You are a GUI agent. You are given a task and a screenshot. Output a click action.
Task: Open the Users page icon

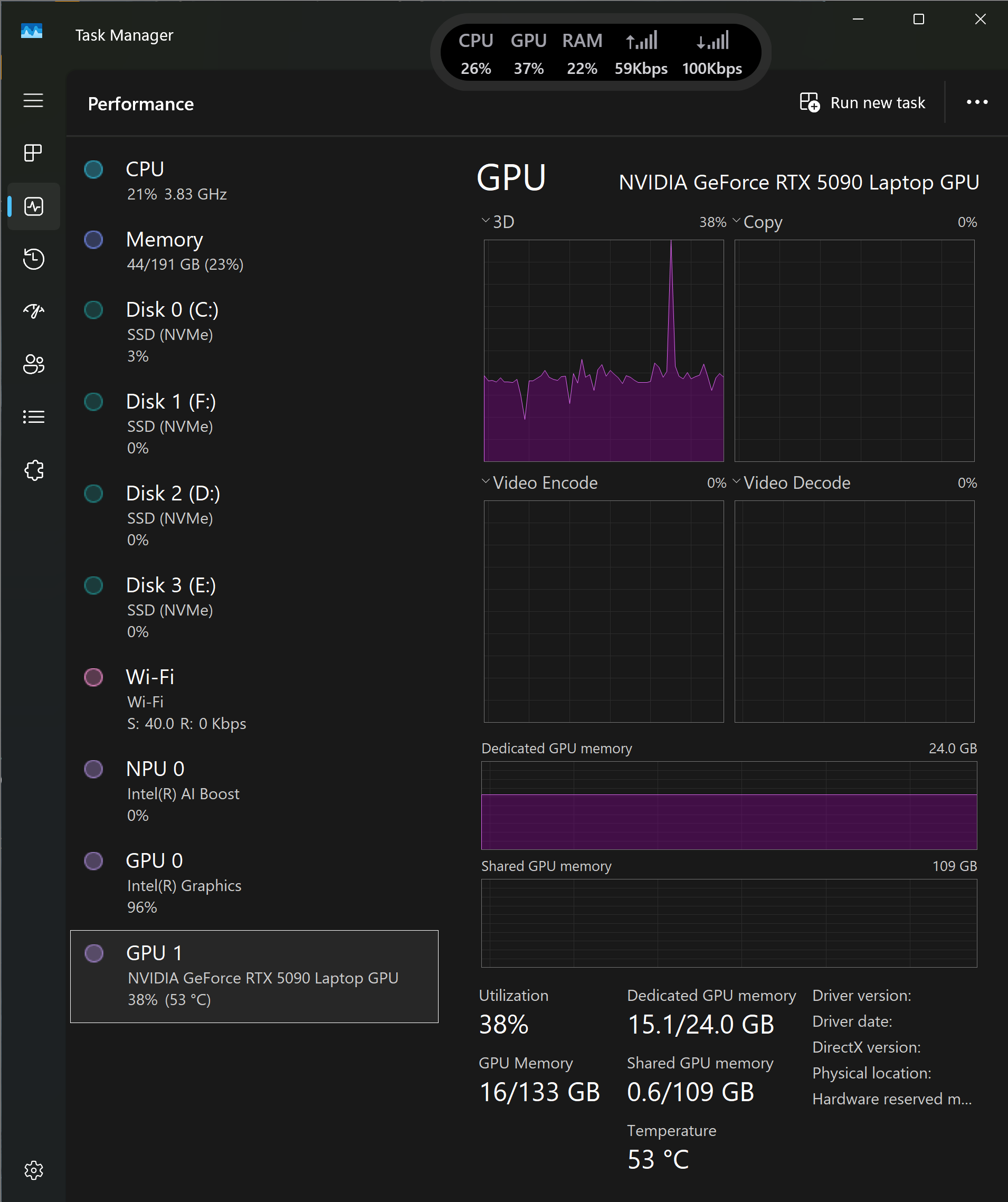[33, 364]
